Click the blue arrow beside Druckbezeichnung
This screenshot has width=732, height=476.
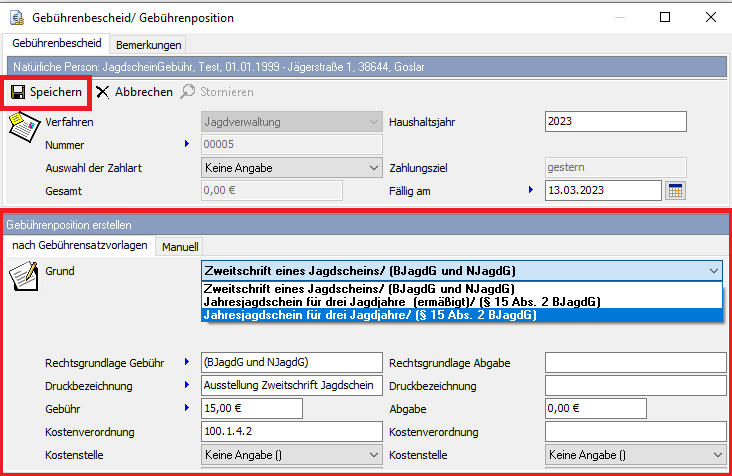click(186, 385)
